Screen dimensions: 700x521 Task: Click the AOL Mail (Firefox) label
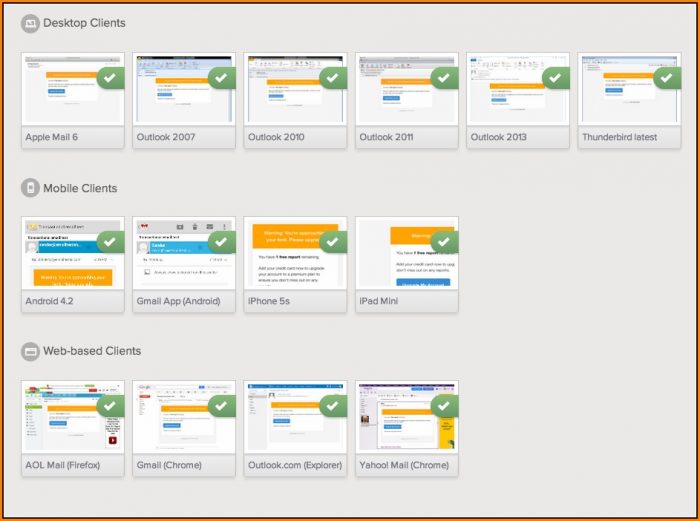pos(69,465)
